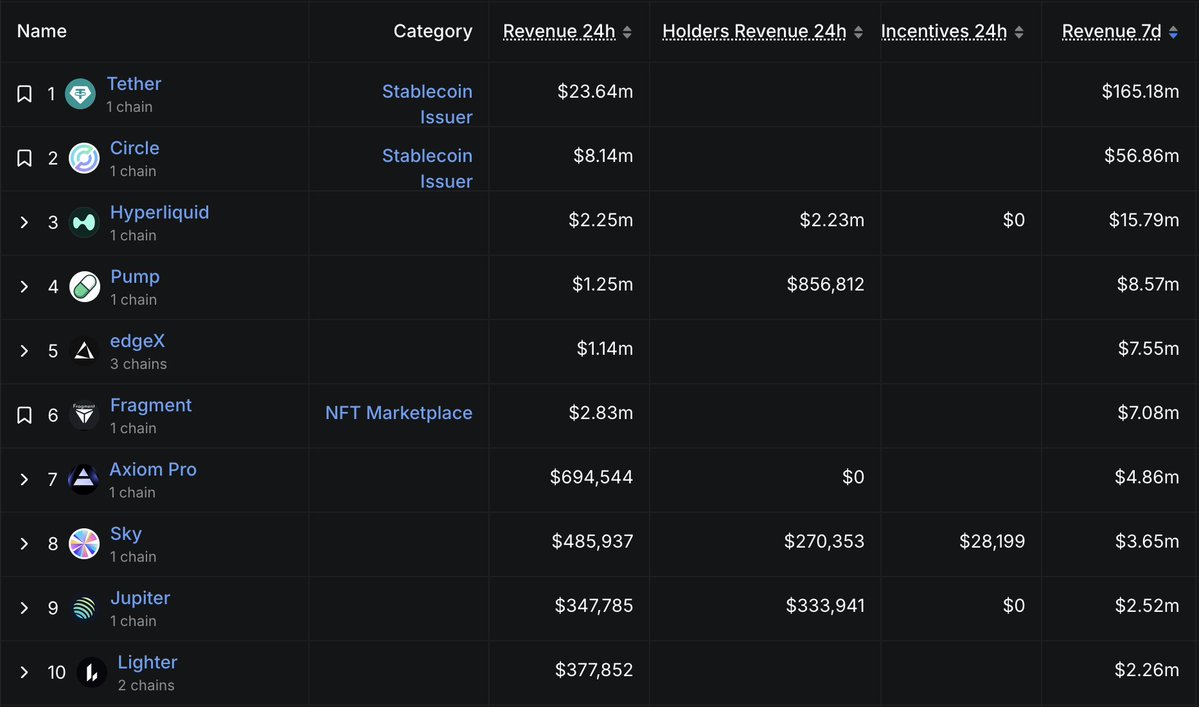Click the Revenue 7d column header

(x=1111, y=31)
